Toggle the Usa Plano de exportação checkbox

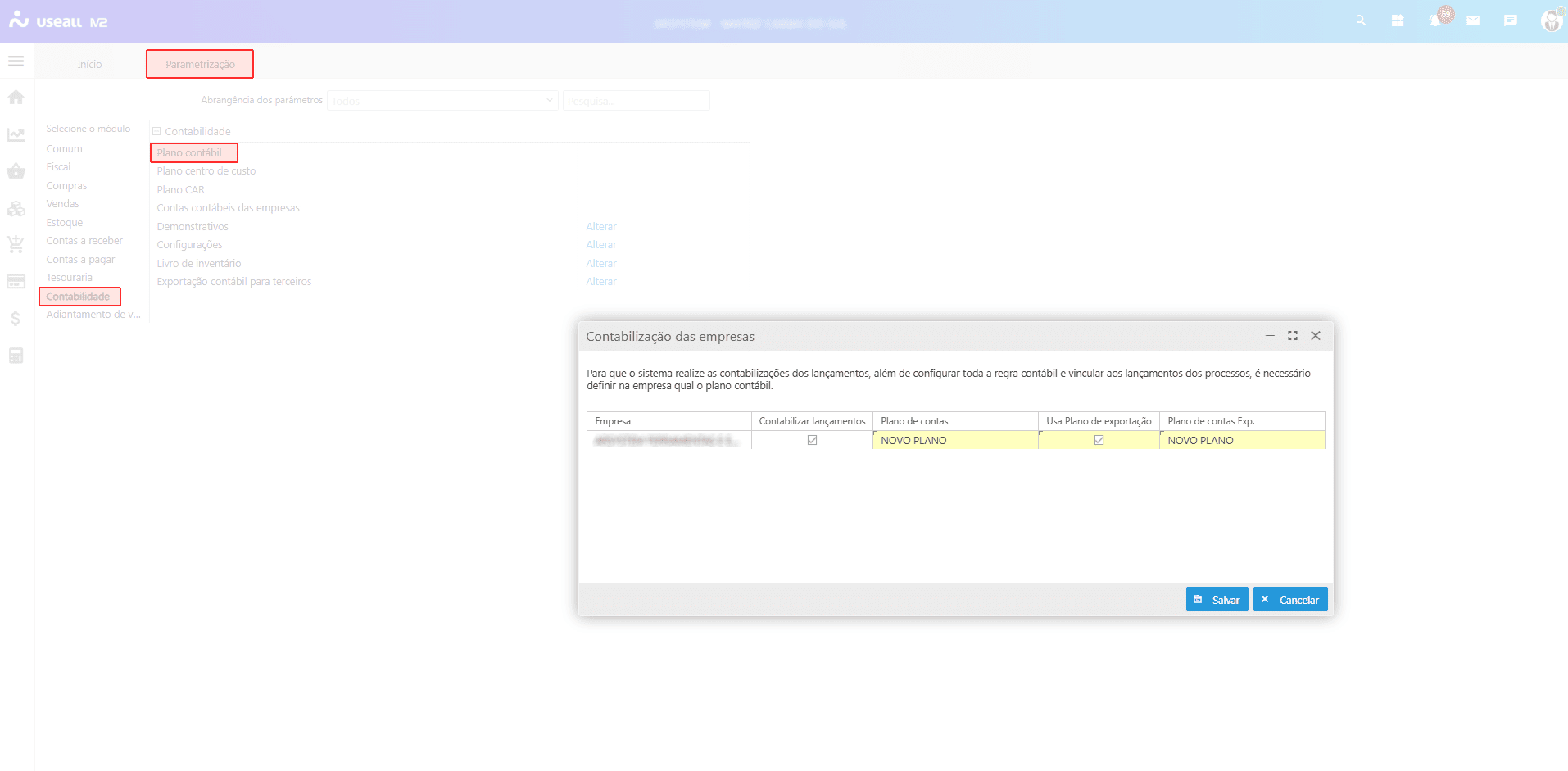(x=1099, y=440)
